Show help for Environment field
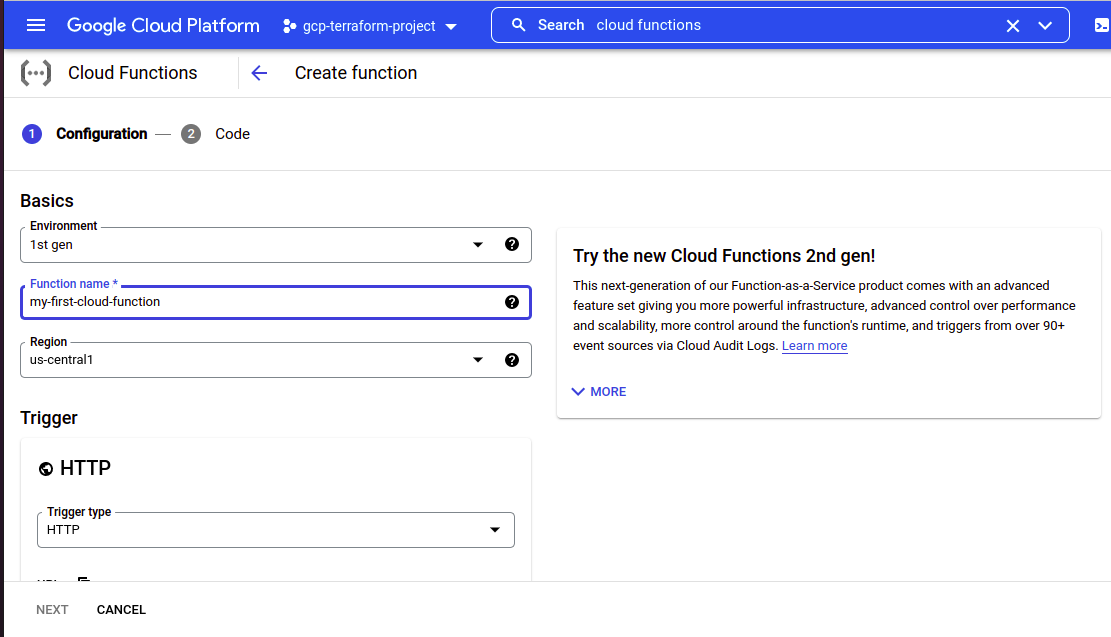The image size is (1111, 637). [x=512, y=244]
